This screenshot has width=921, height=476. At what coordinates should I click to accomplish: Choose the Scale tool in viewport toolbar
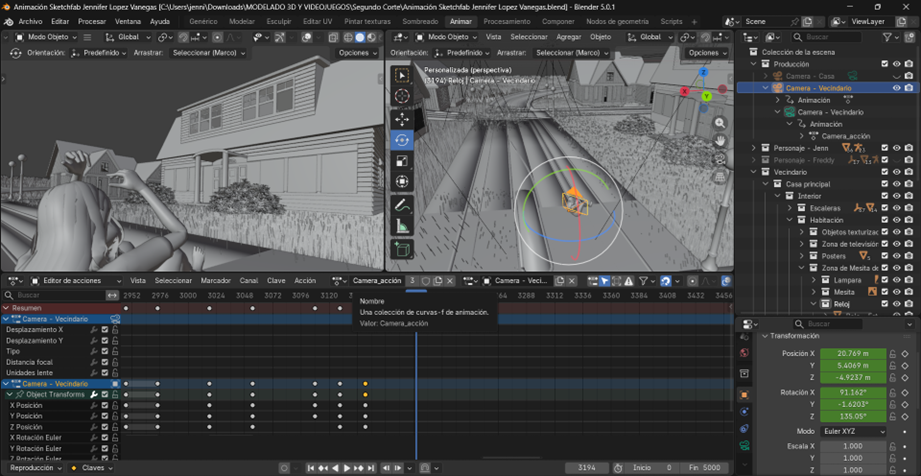tap(402, 161)
